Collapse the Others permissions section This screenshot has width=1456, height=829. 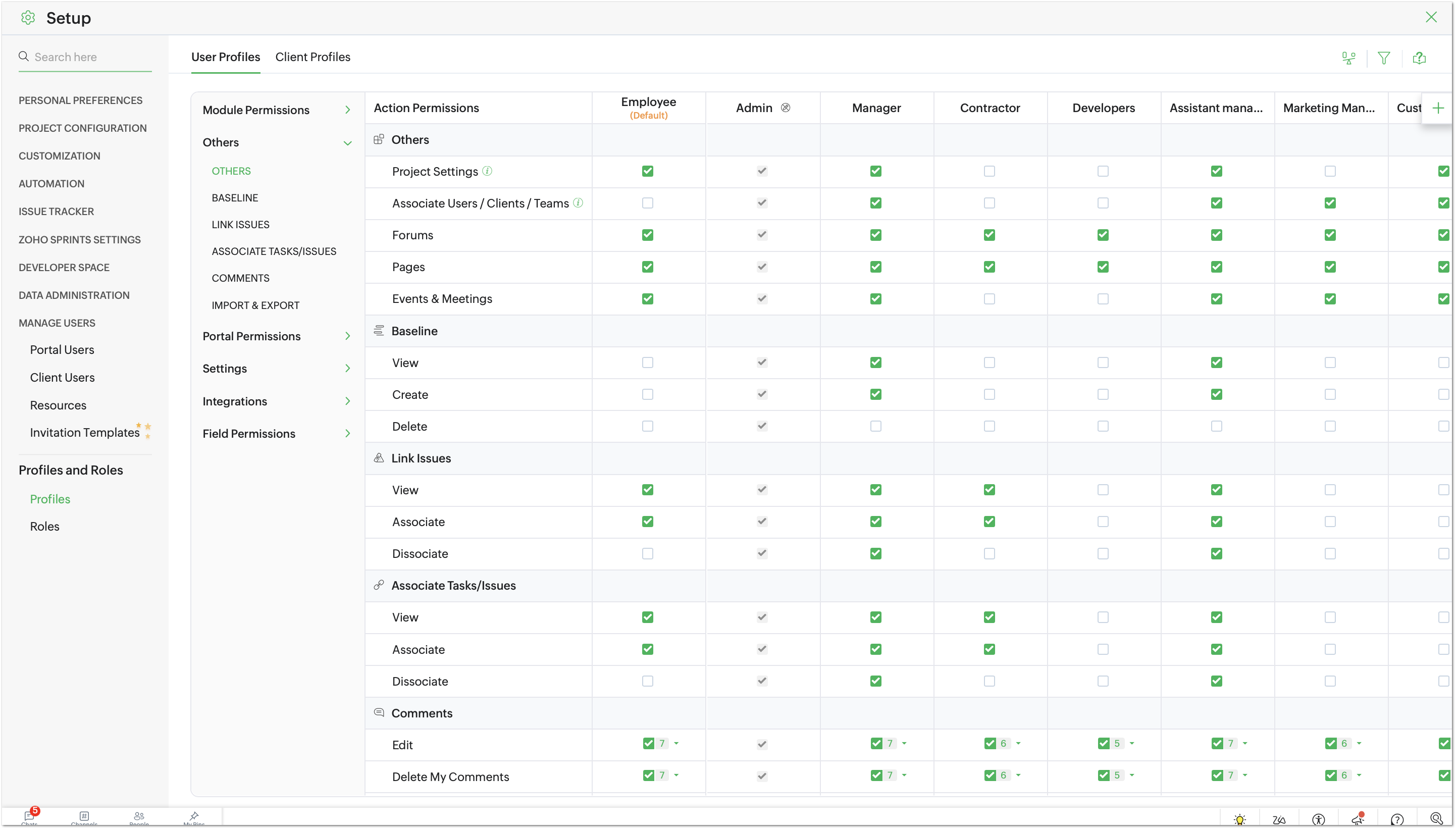(x=347, y=143)
